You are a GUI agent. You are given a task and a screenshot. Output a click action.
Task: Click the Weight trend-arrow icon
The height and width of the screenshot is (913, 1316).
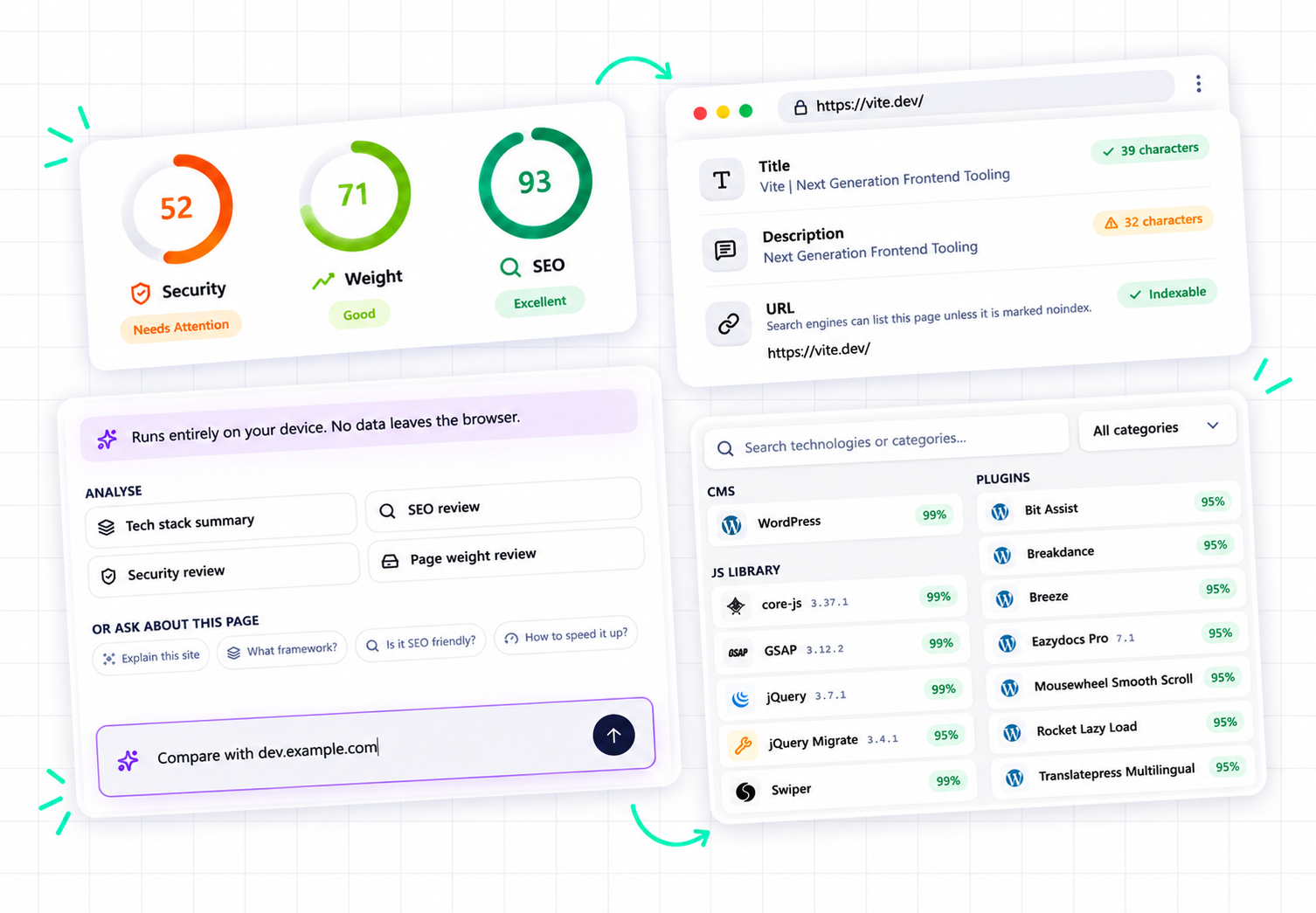click(323, 280)
